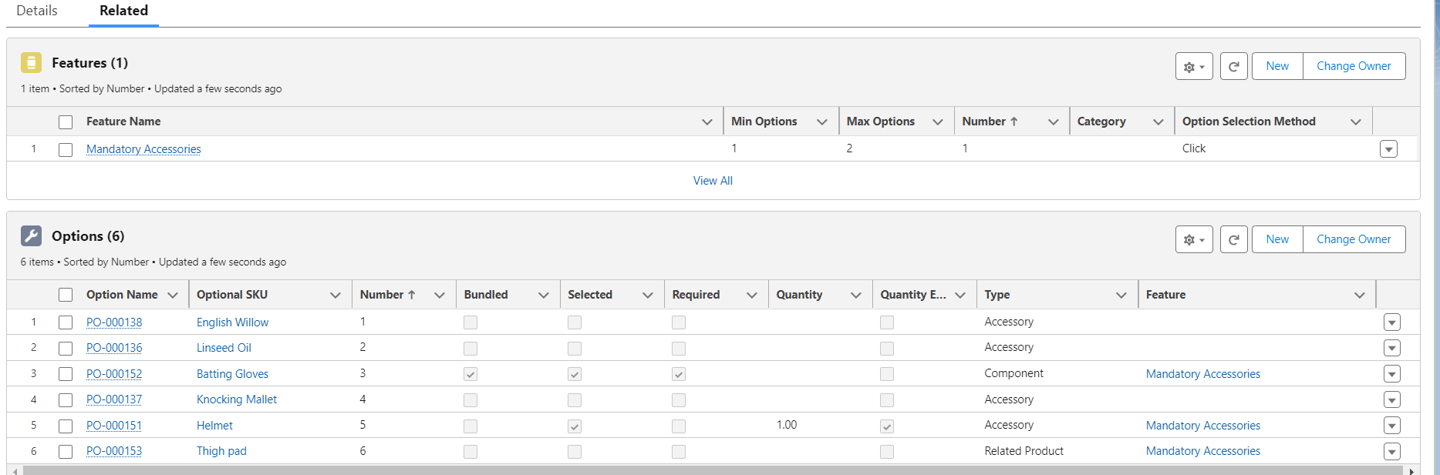Refresh the Options related list
This screenshot has width=1440, height=475.
tap(1234, 240)
